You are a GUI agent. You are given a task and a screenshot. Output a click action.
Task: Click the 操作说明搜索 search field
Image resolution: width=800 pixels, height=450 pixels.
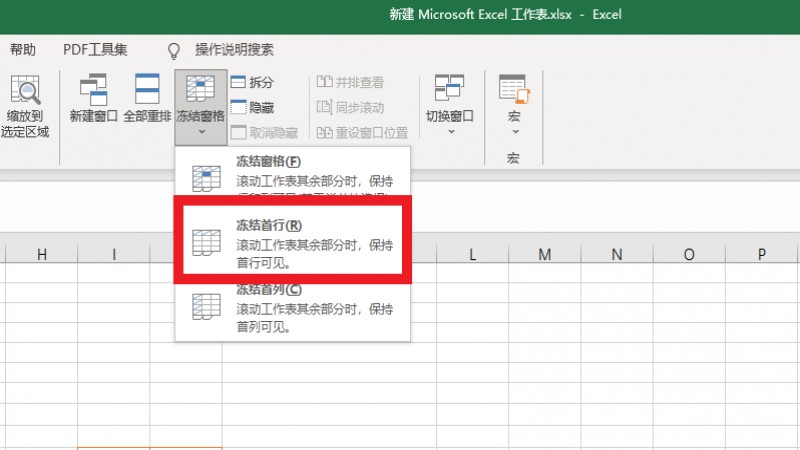[x=234, y=50]
